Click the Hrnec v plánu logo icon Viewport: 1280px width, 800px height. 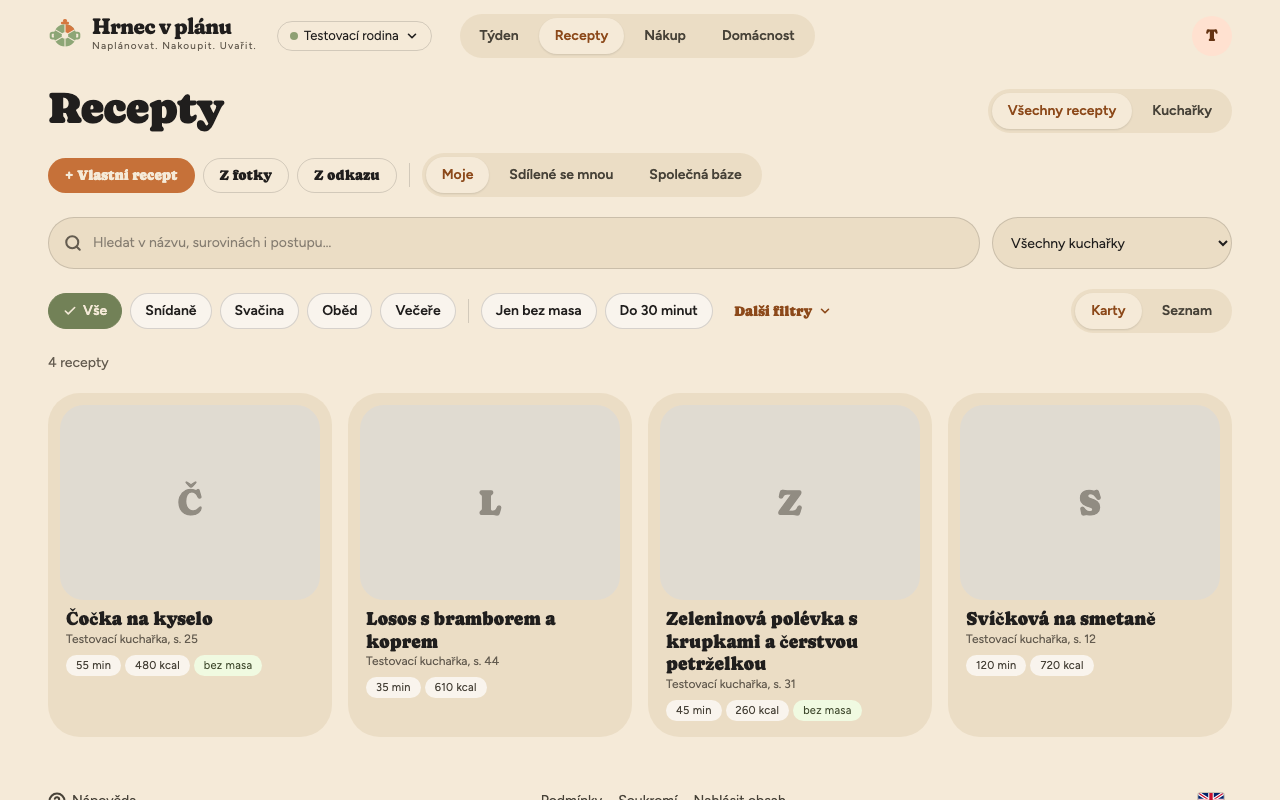tap(65, 34)
